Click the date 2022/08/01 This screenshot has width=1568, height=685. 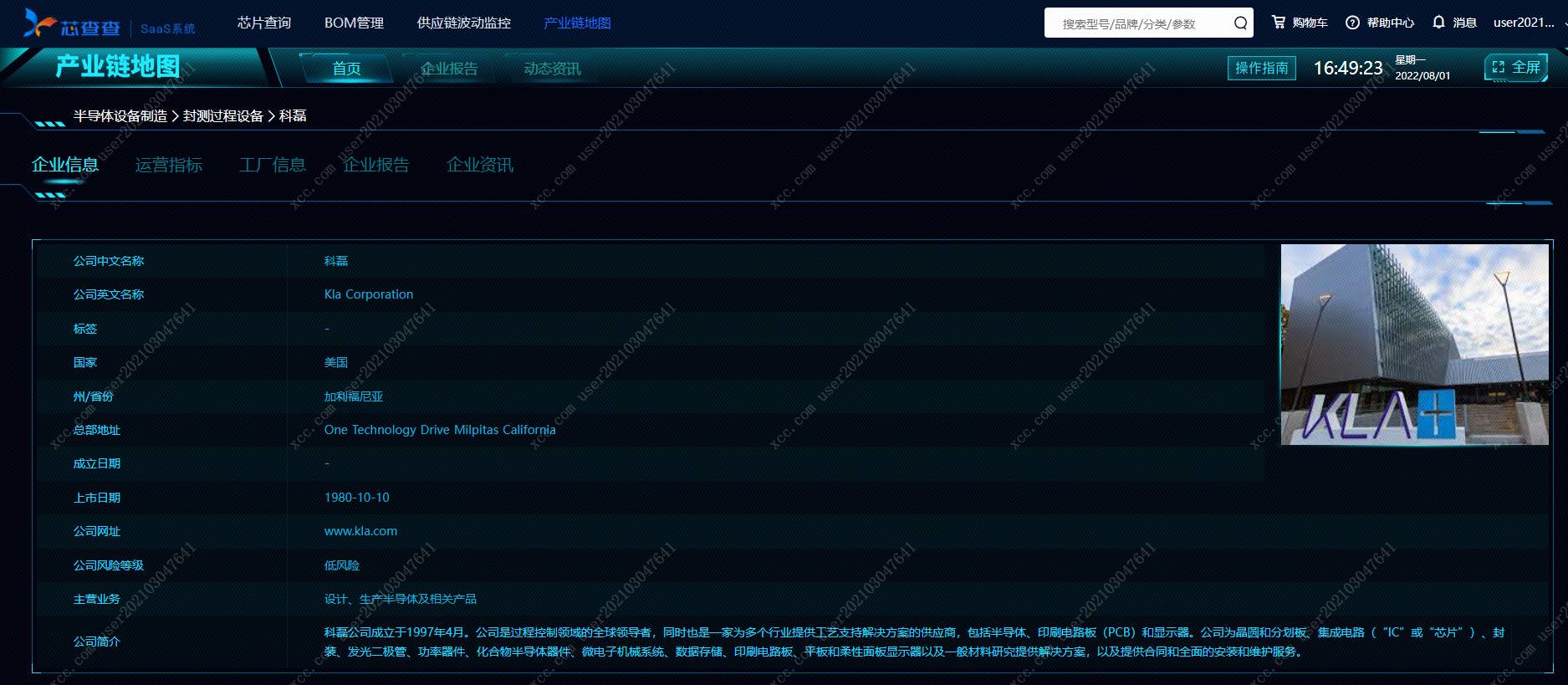pyautogui.click(x=1422, y=75)
